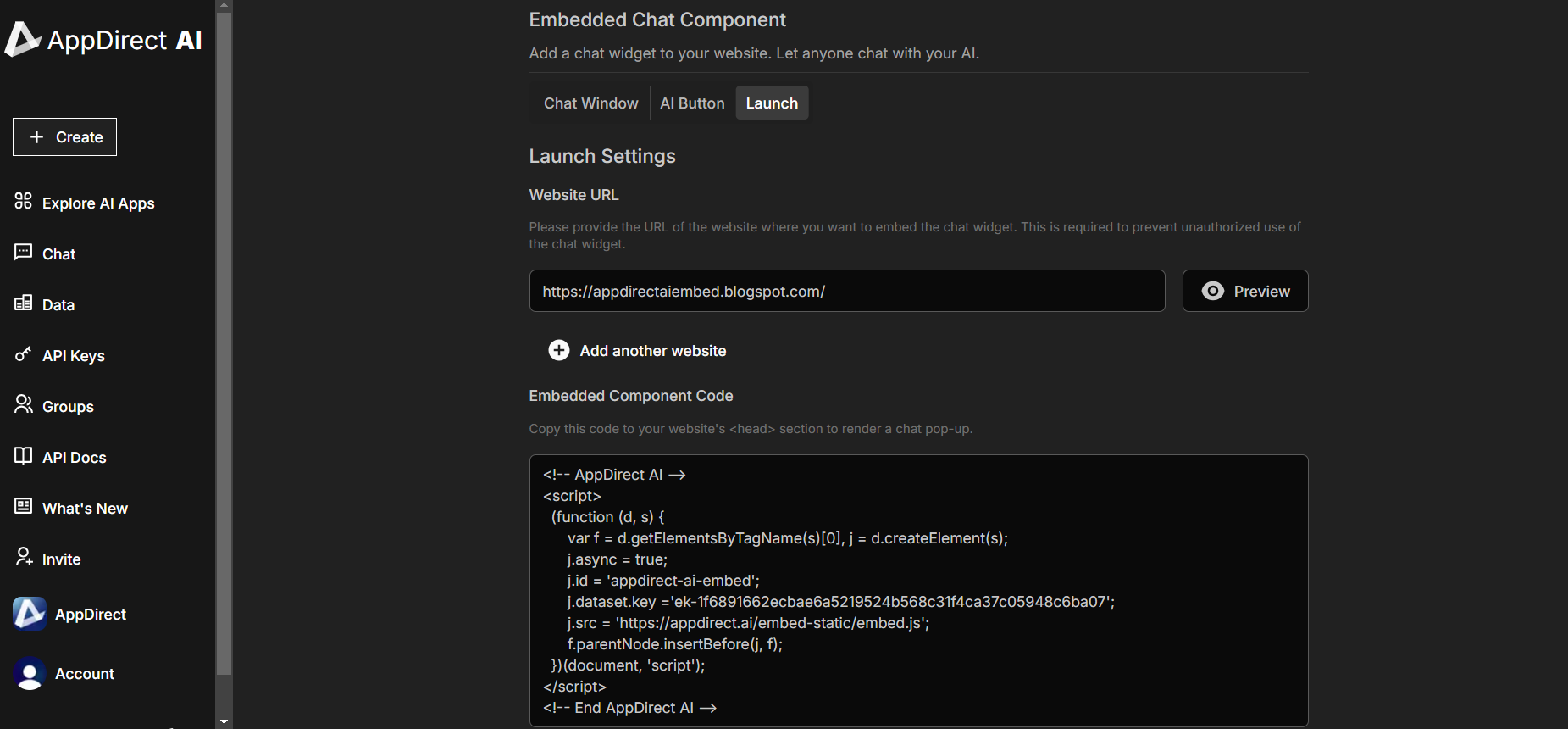Click inside the embedded component code box

coord(919,591)
